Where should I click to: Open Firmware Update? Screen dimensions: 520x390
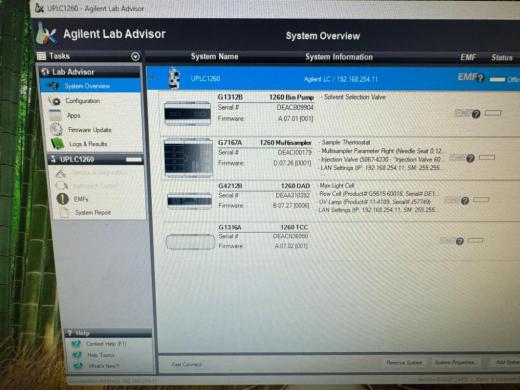tap(89, 130)
